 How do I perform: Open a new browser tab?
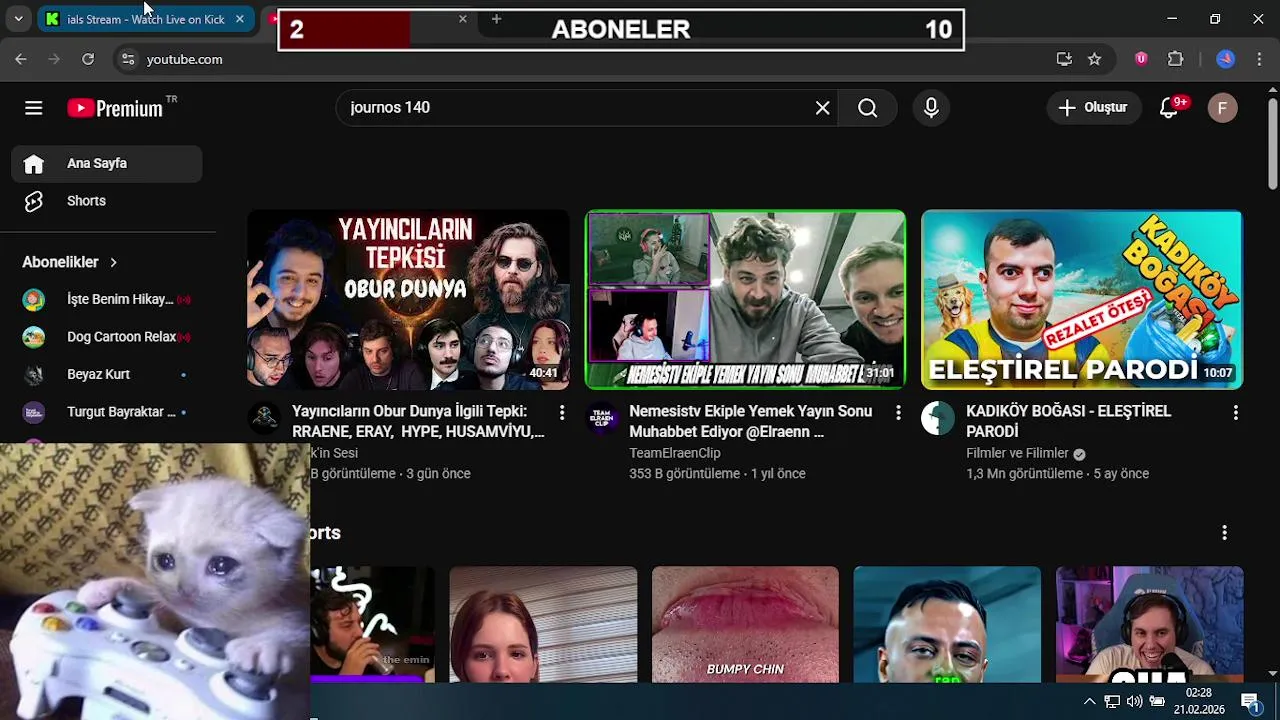pos(496,19)
